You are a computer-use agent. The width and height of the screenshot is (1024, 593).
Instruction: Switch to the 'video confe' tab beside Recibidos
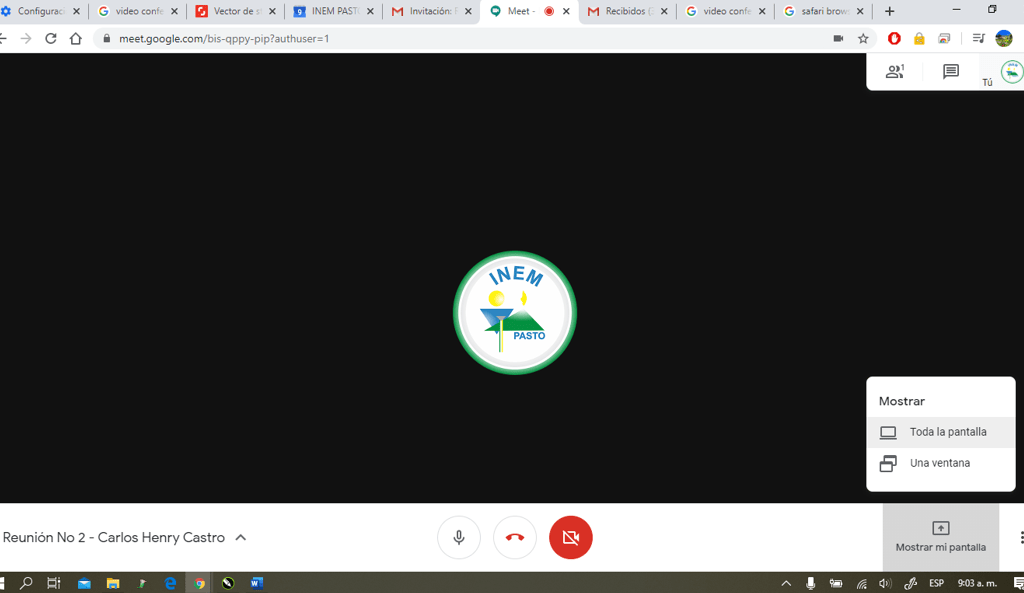pos(726,11)
